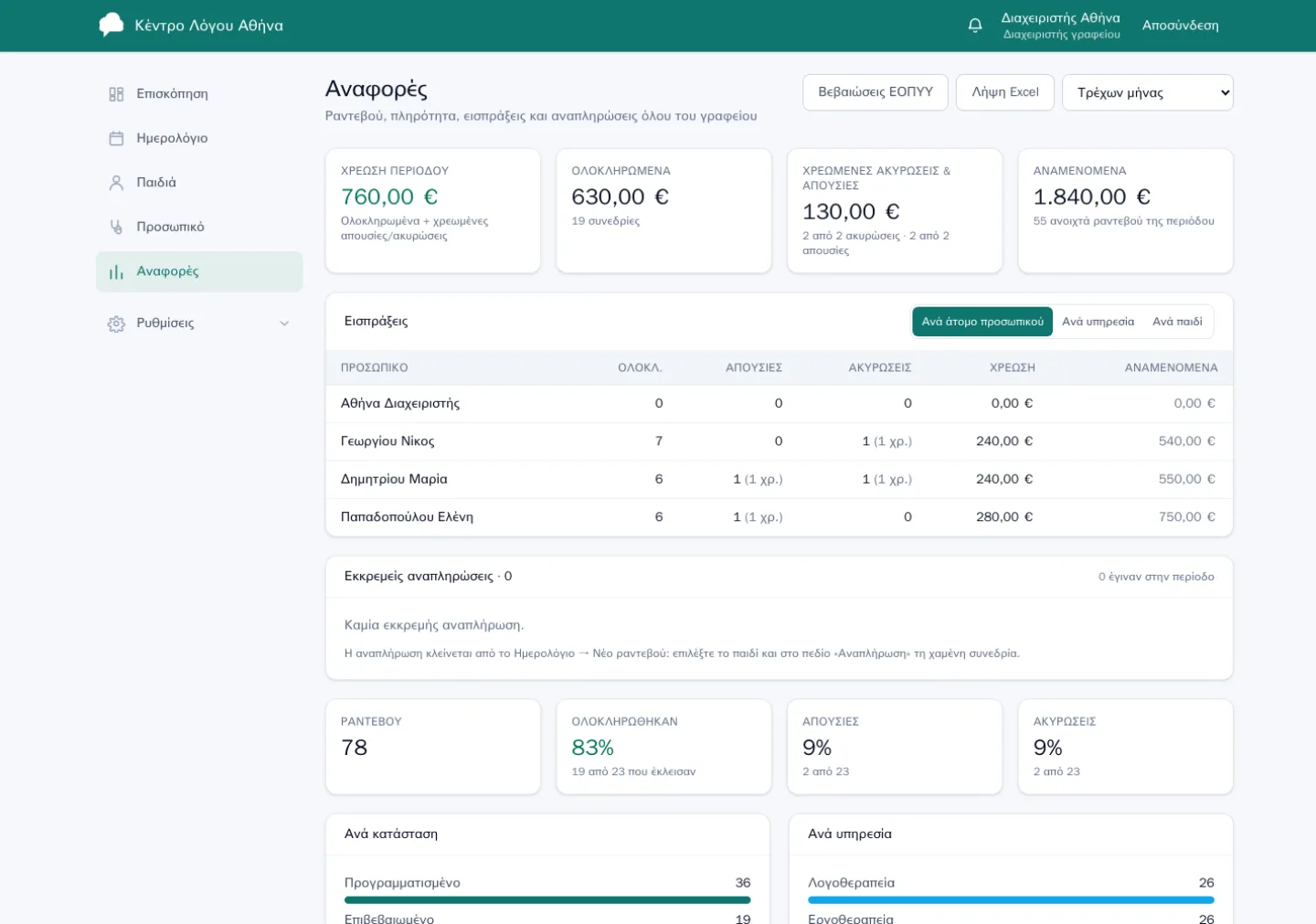Image resolution: width=1316 pixels, height=924 pixels.
Task: Click the Προγραμματισμένο progress bar
Action: coord(547,900)
